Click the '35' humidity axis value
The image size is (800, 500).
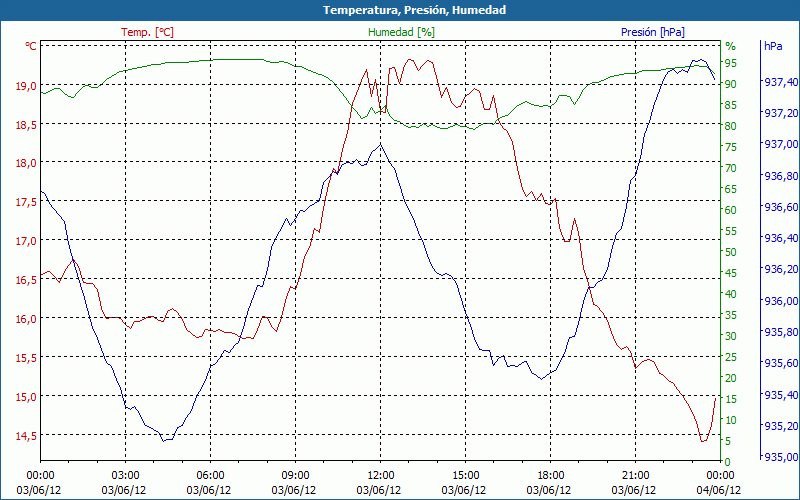731,315
